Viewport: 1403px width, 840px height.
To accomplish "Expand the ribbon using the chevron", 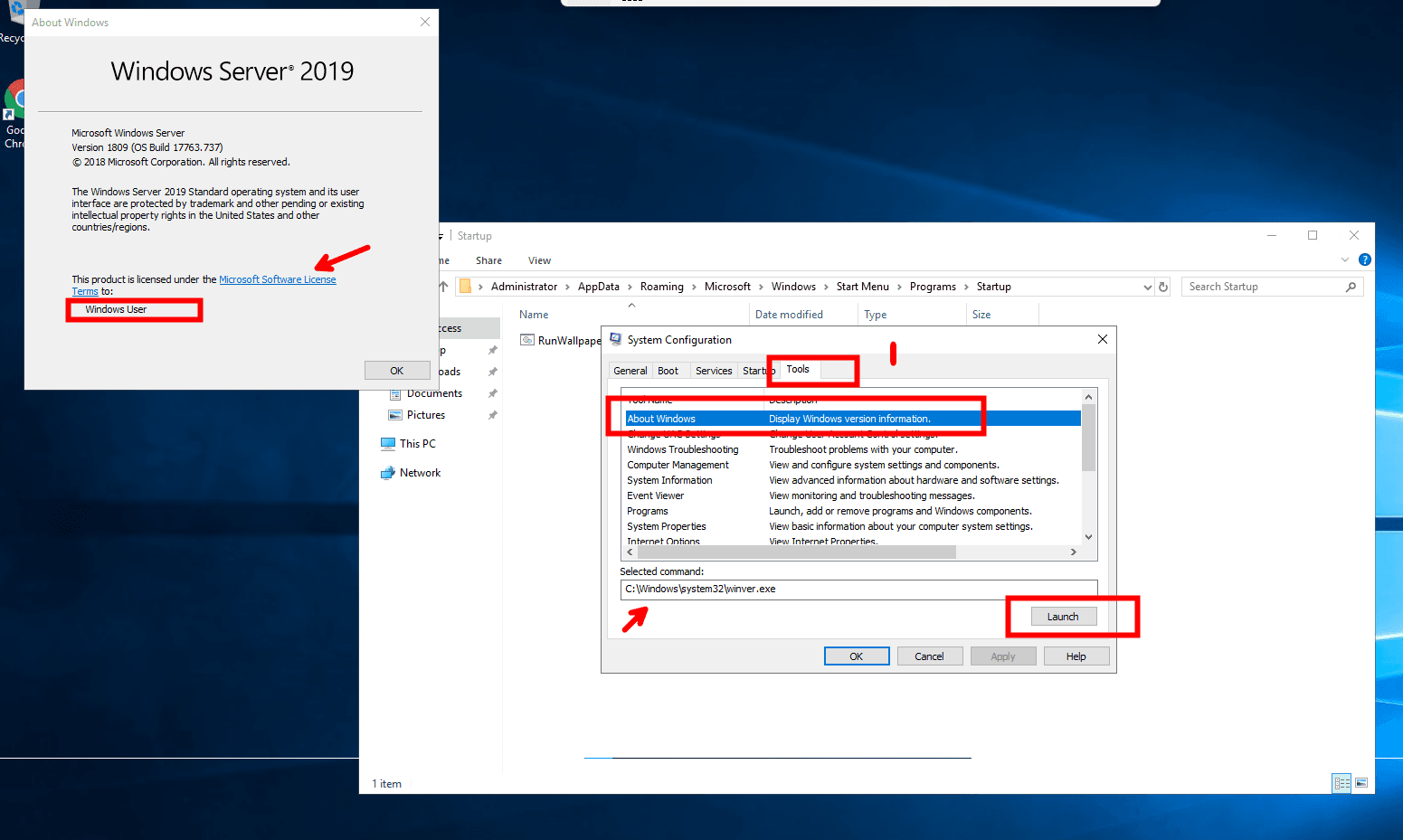I will click(x=1344, y=260).
